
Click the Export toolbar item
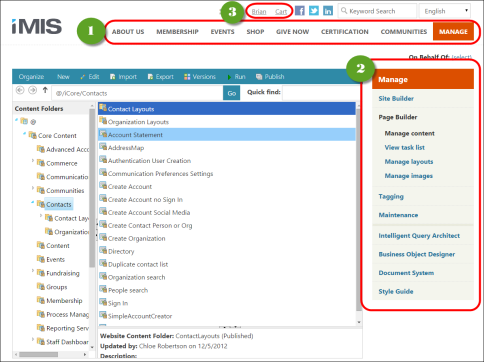161,77
